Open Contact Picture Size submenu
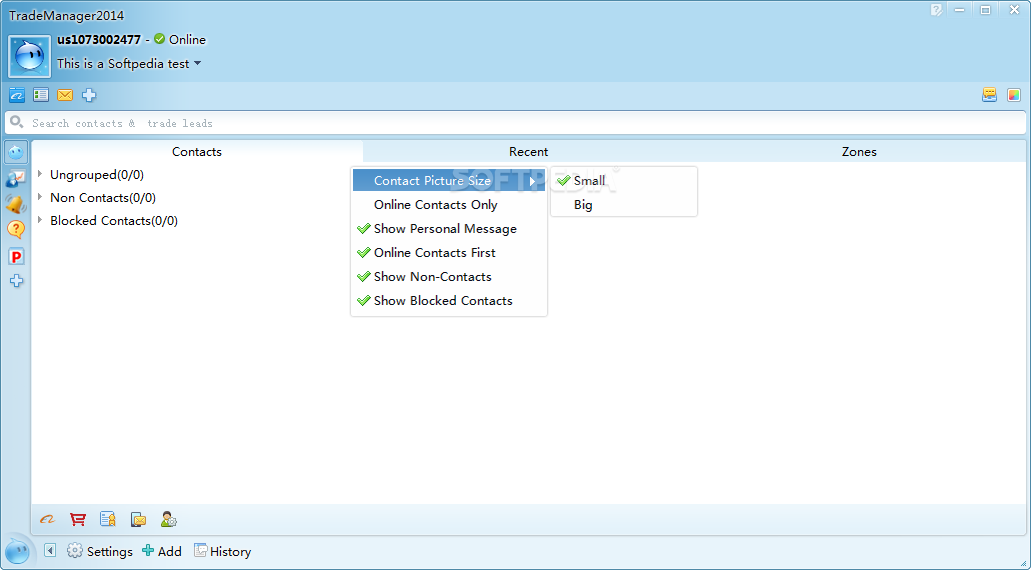 [448, 181]
